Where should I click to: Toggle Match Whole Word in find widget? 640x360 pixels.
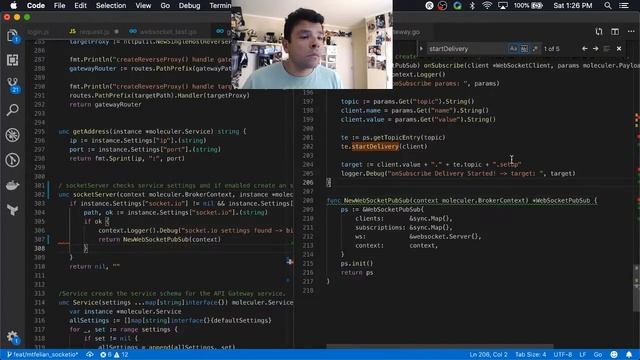(524, 49)
